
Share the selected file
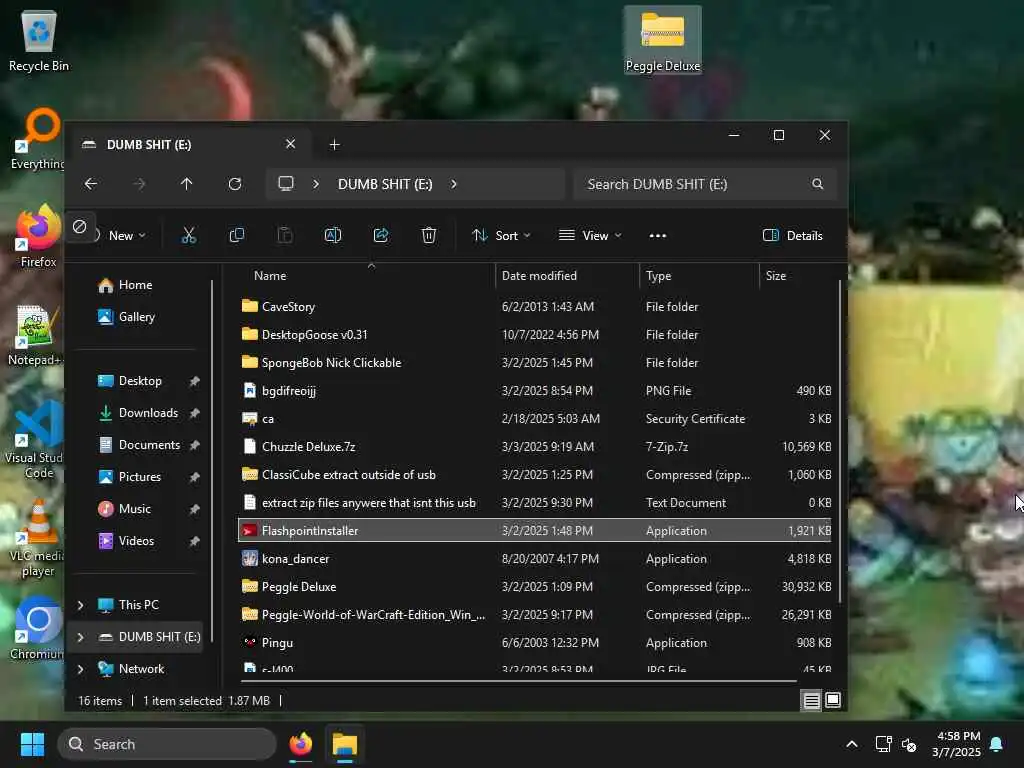click(381, 236)
